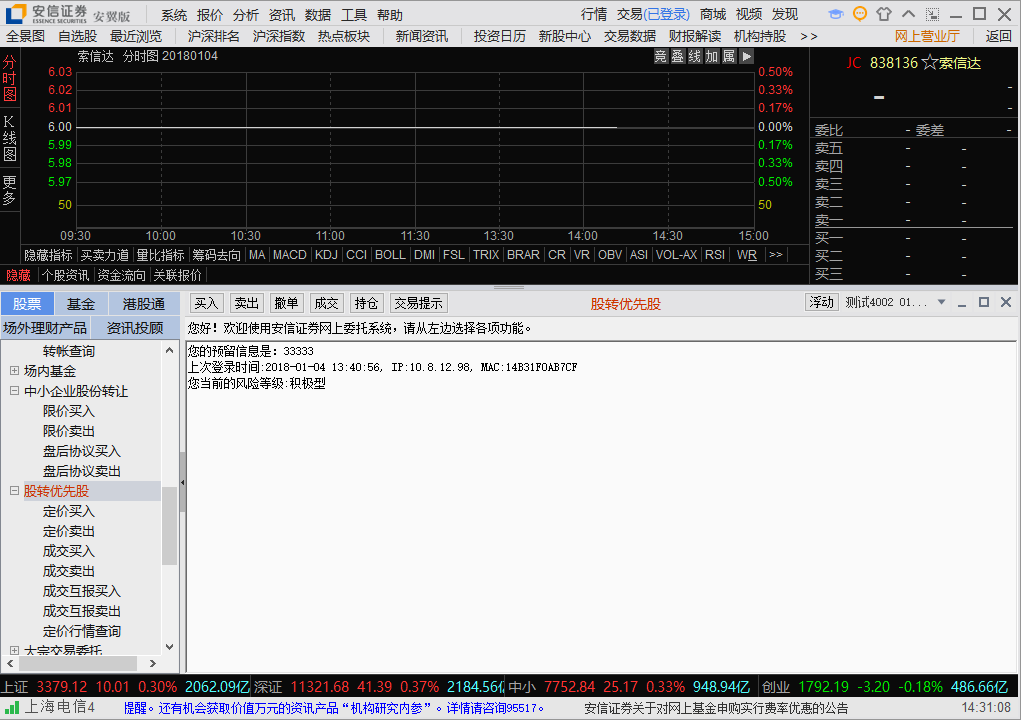Click the panel splitter collapse arrow
This screenshot has width=1021, height=720.
(182, 482)
